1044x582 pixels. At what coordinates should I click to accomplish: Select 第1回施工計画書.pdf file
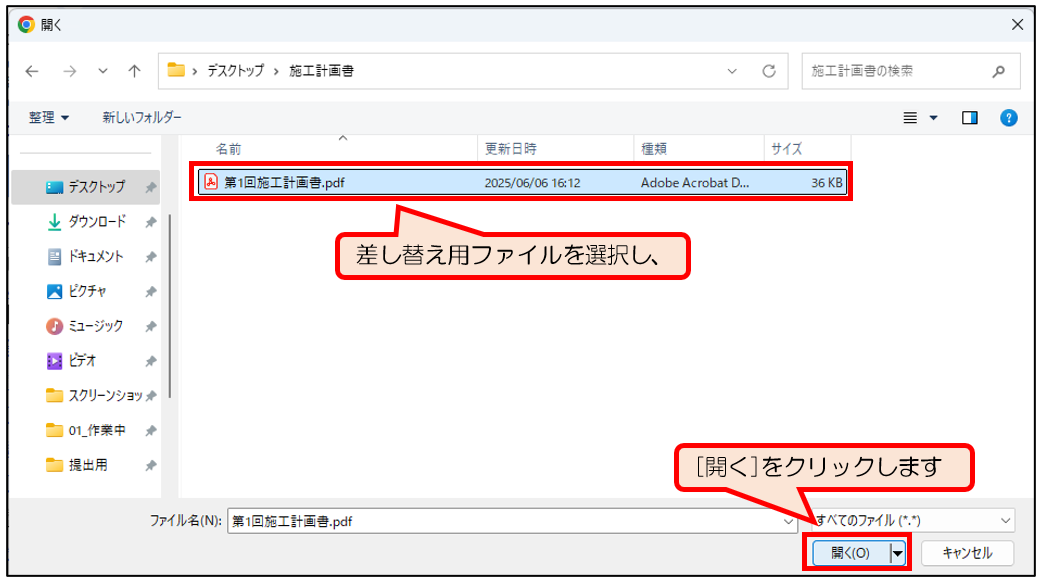pos(285,183)
